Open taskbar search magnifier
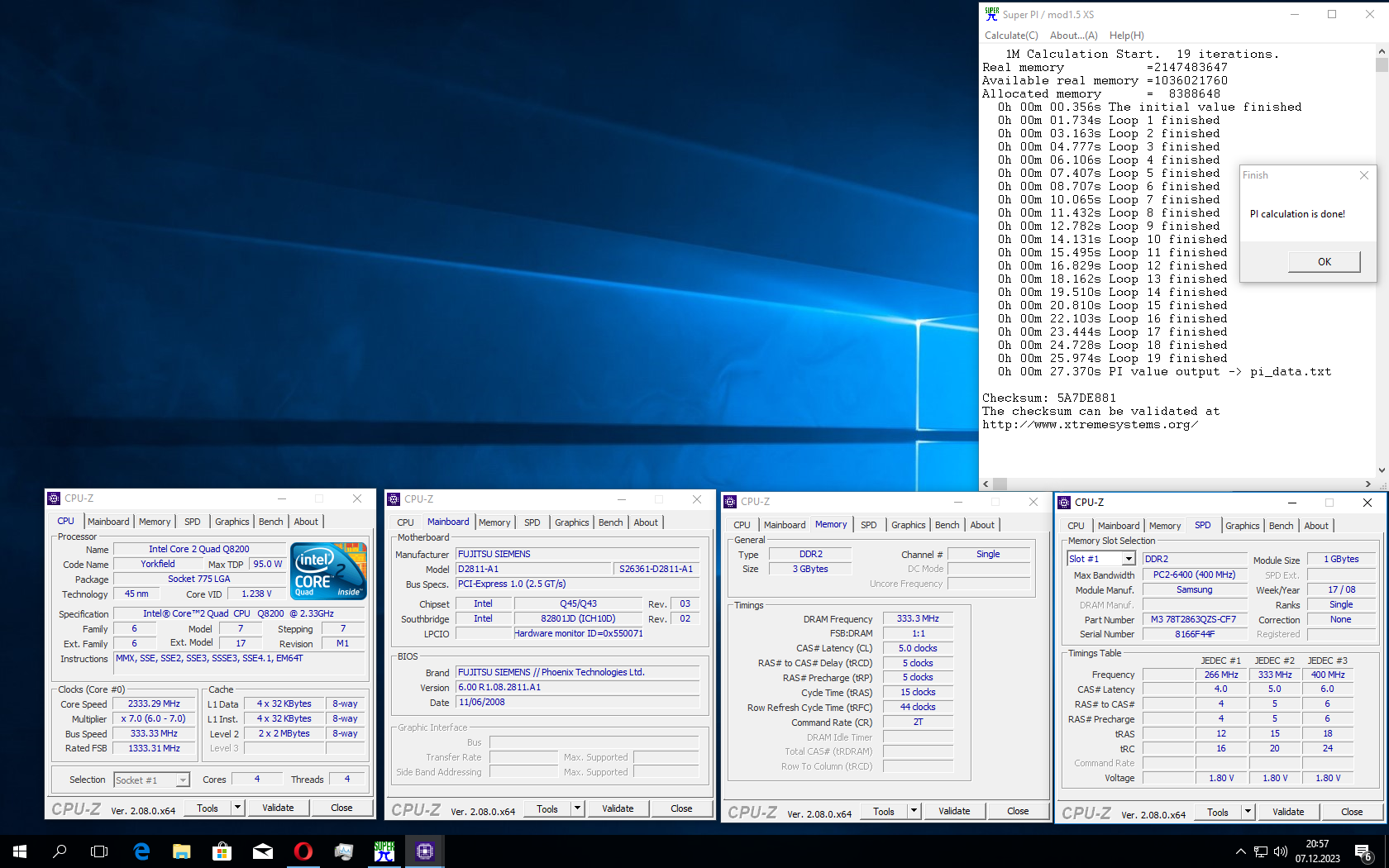The width and height of the screenshot is (1389, 868). 60,851
